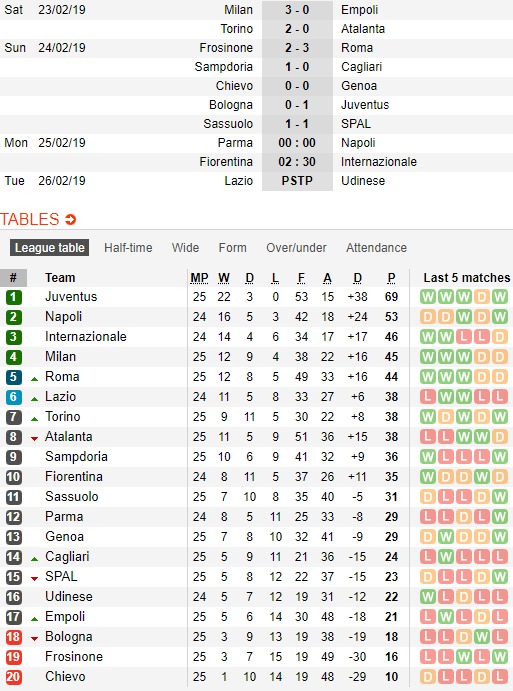Click the PSTP status for Lazio vs Udinese
This screenshot has height=691, width=513.
(297, 181)
